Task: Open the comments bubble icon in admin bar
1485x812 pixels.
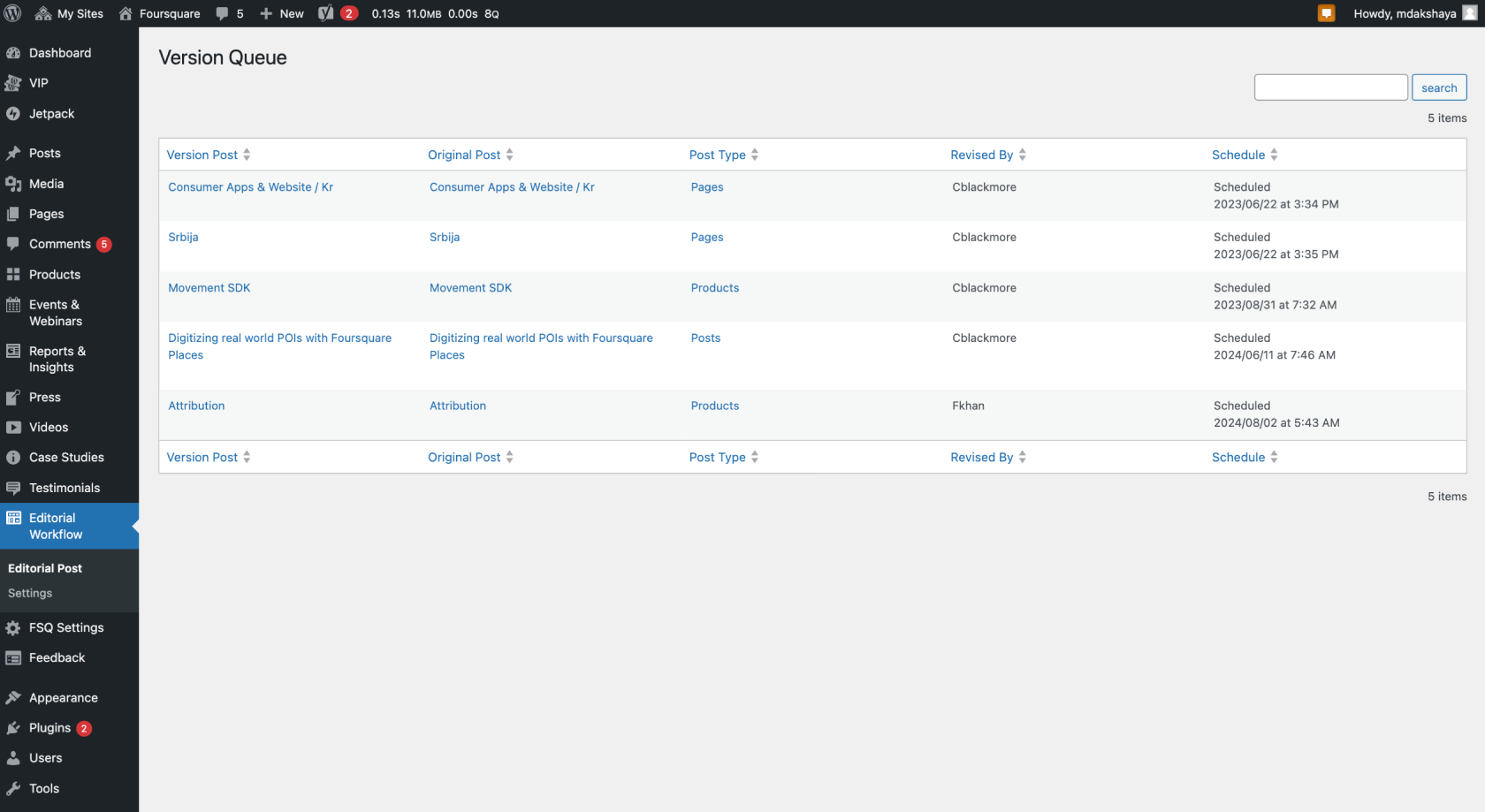Action: (x=222, y=13)
